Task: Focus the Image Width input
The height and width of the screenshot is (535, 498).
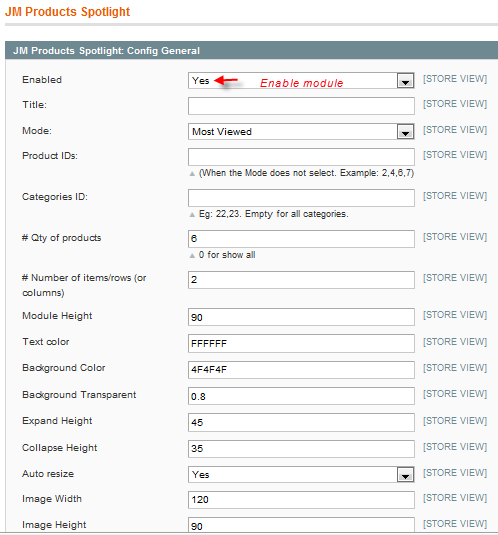Action: point(301,500)
